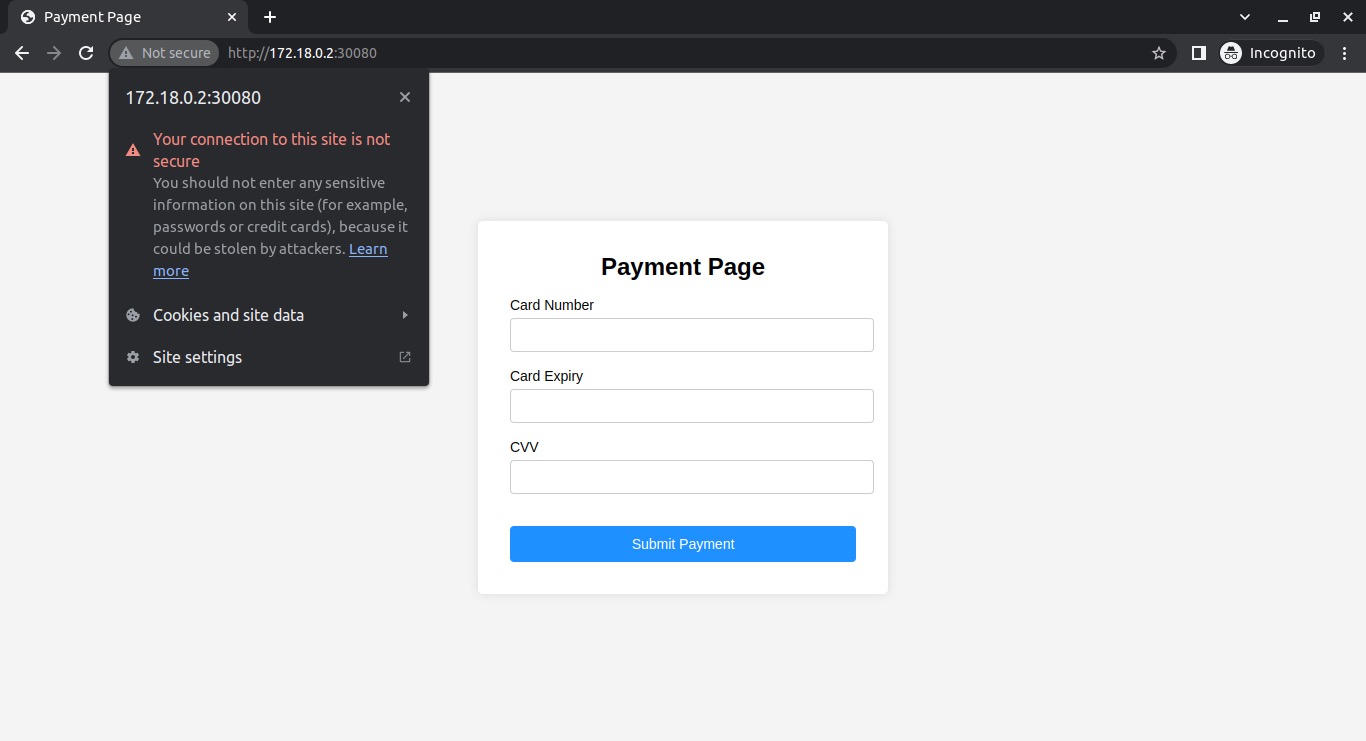Click the browser back arrow
The width and height of the screenshot is (1366, 741).
22,53
